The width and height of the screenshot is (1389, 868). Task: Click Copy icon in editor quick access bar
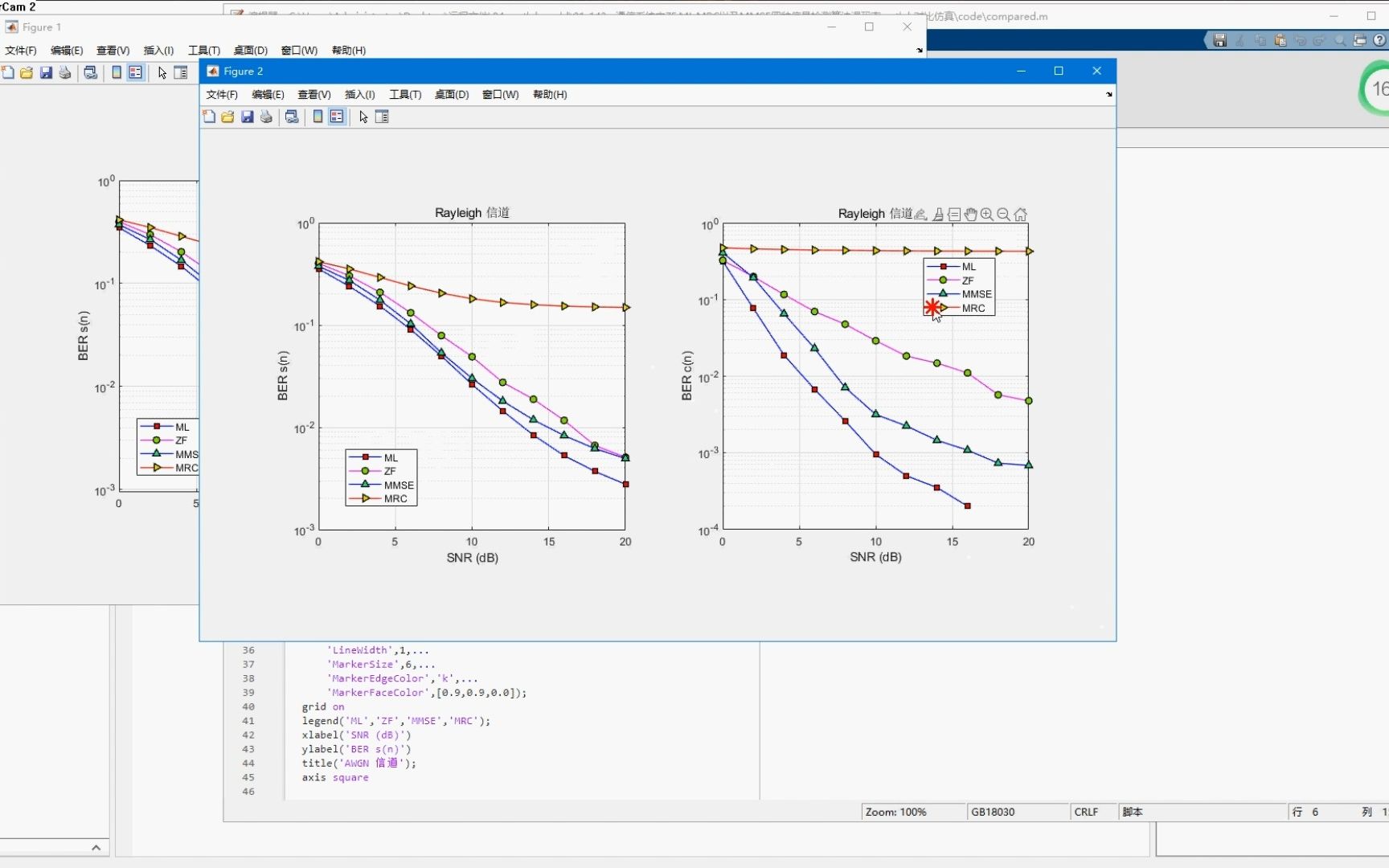(1260, 40)
